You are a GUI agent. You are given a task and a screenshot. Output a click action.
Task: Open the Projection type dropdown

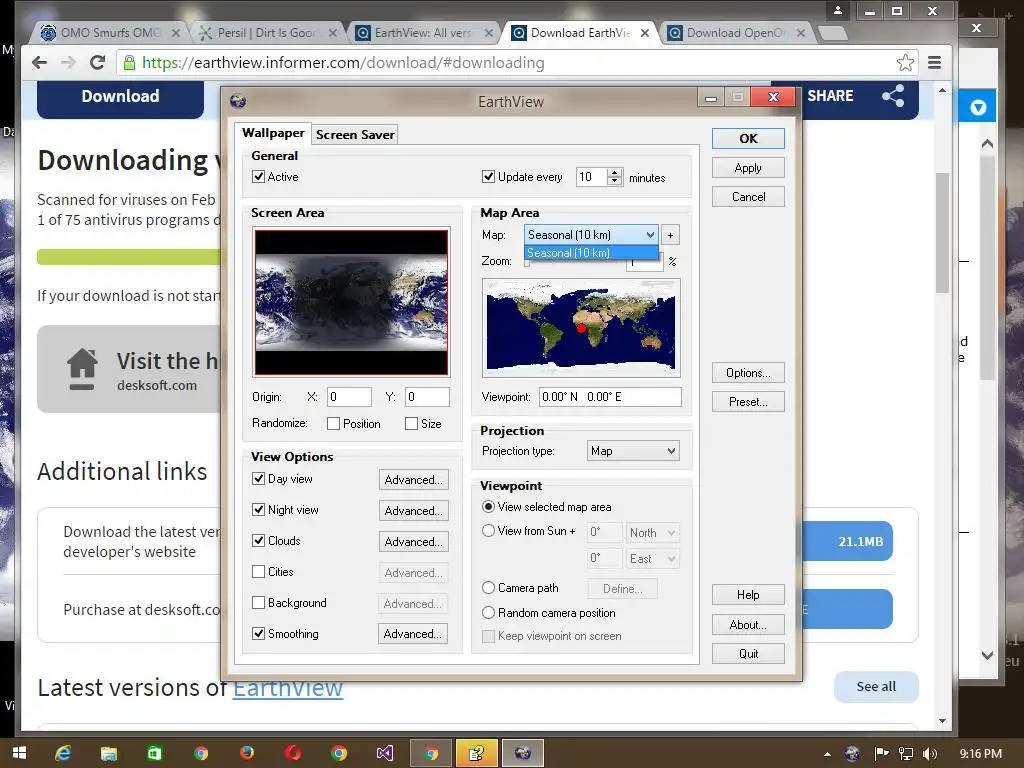(x=633, y=451)
